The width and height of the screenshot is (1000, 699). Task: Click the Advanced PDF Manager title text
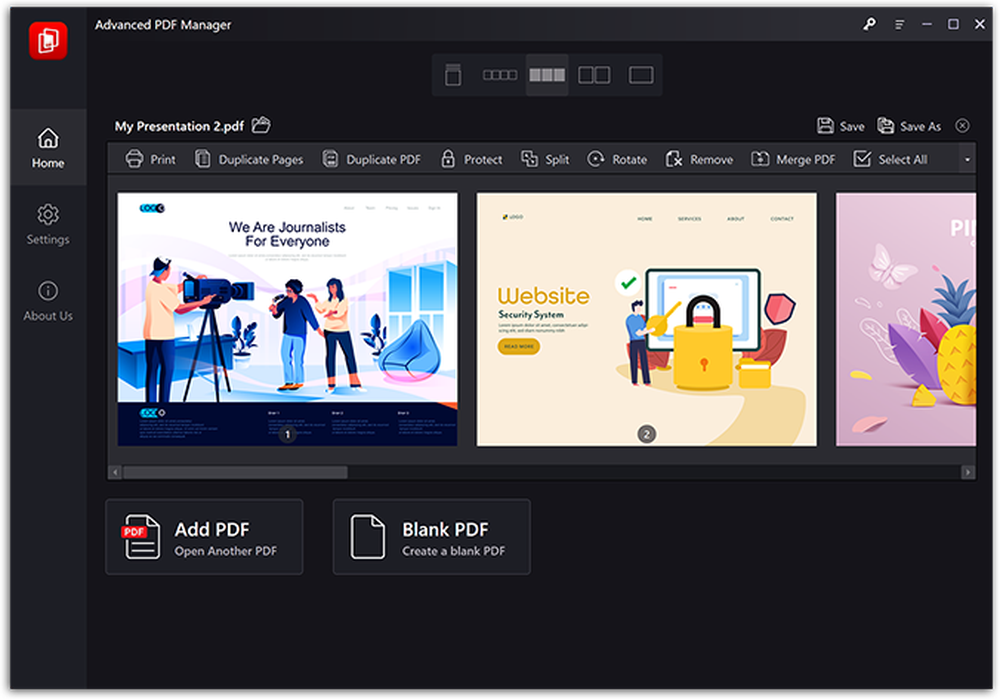pos(163,25)
